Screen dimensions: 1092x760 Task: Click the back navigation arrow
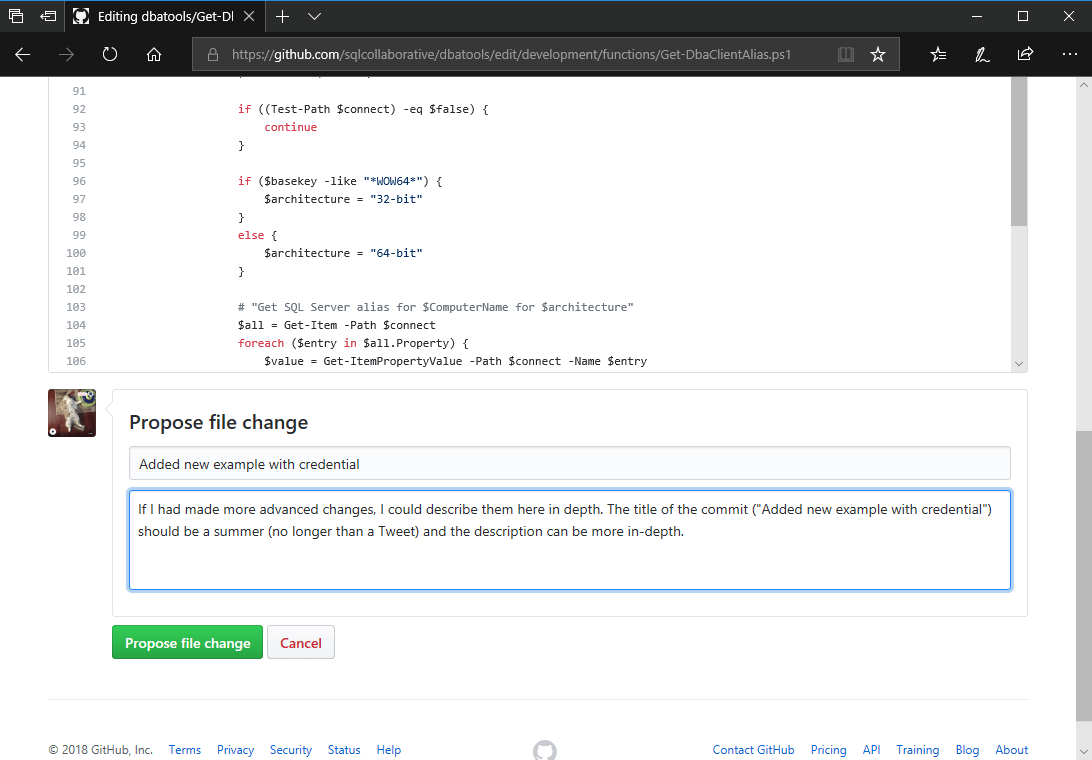pyautogui.click(x=22, y=55)
